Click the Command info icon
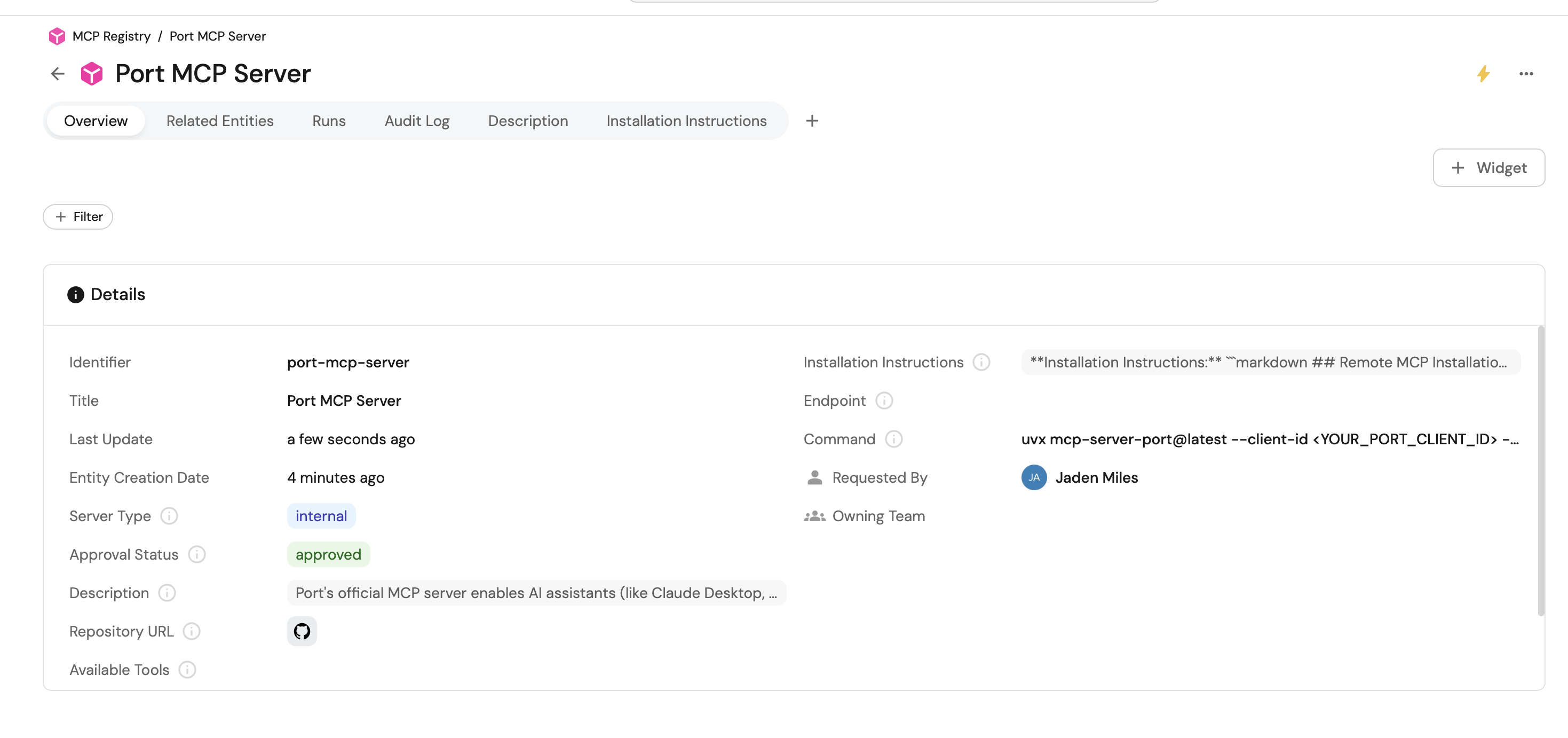 893,439
